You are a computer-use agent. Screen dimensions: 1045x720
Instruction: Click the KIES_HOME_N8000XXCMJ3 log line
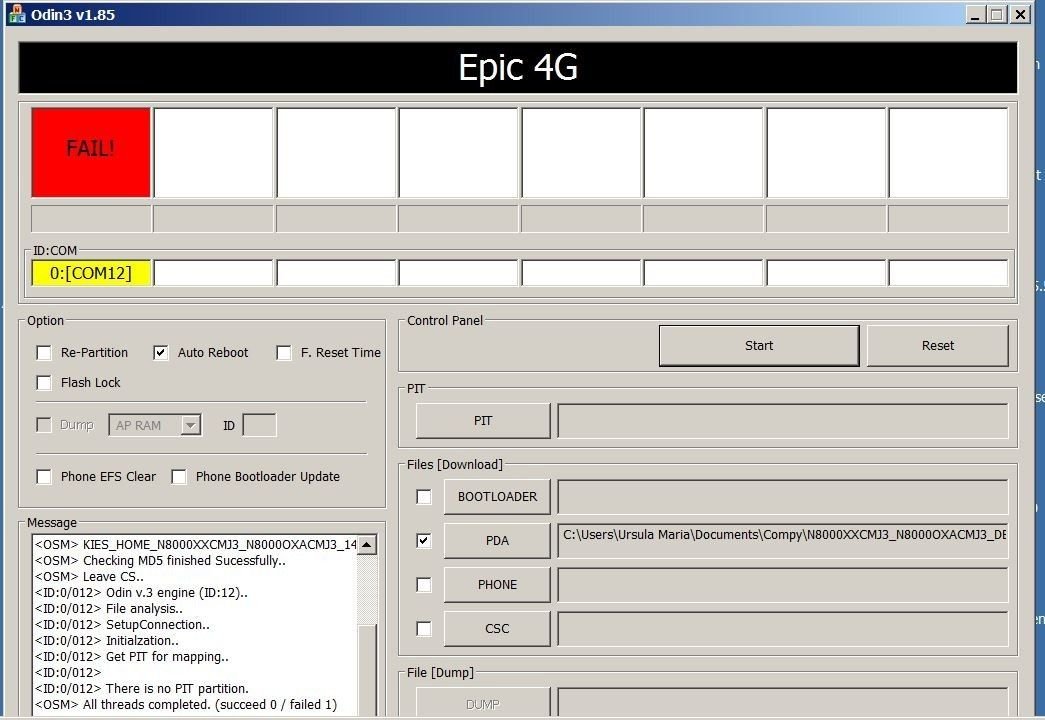click(x=196, y=545)
